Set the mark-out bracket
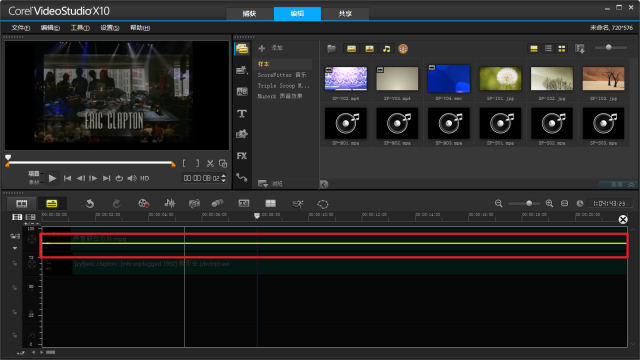The image size is (640, 360). pyautogui.click(x=198, y=163)
